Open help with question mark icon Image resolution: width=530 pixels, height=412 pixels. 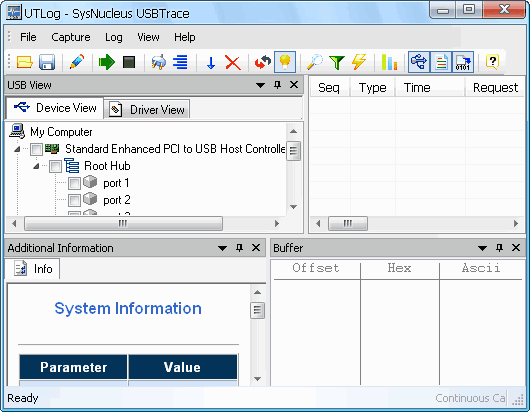pyautogui.click(x=492, y=62)
